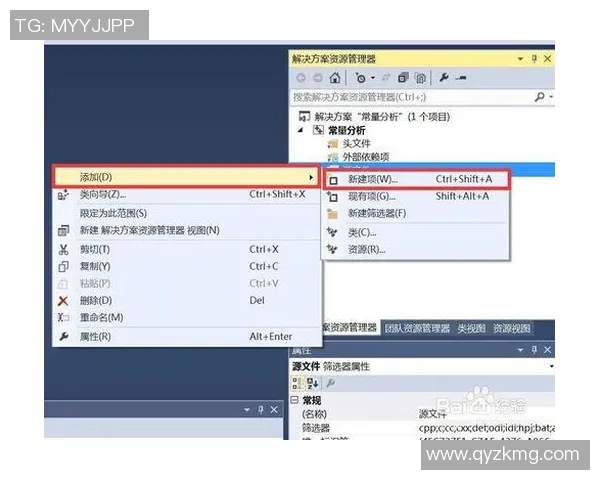Open the Properties panel window position dropdown
Viewport: 600px width, 480px height.
point(520,350)
